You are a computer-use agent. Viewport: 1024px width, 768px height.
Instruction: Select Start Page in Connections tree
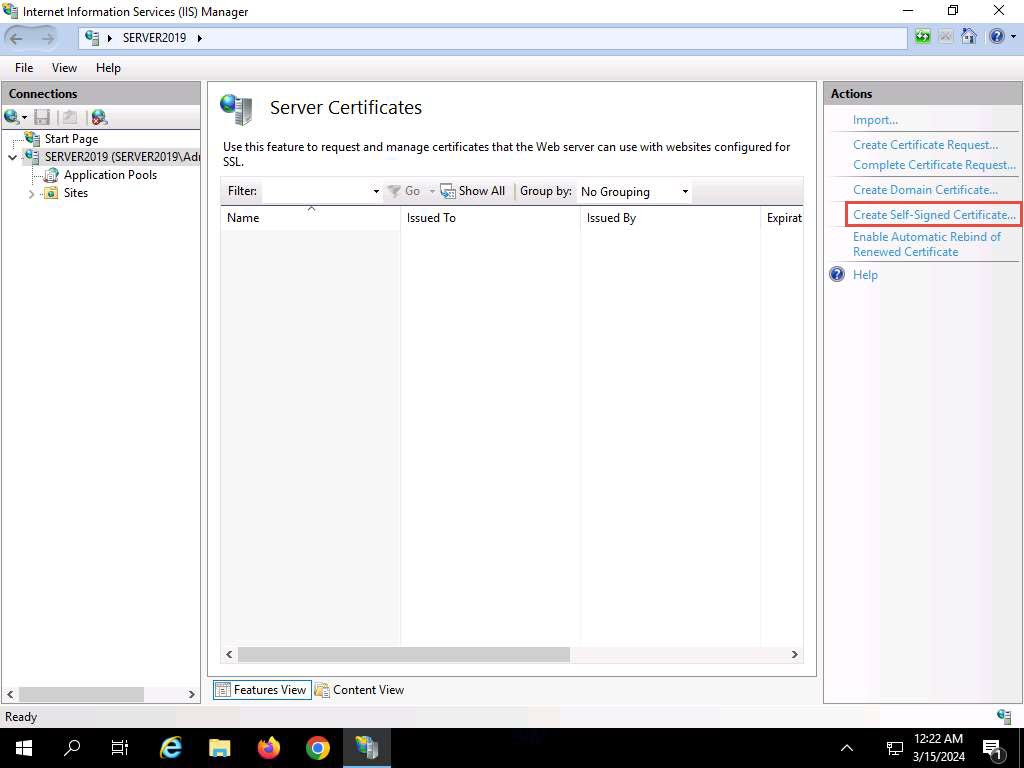pyautogui.click(x=71, y=139)
